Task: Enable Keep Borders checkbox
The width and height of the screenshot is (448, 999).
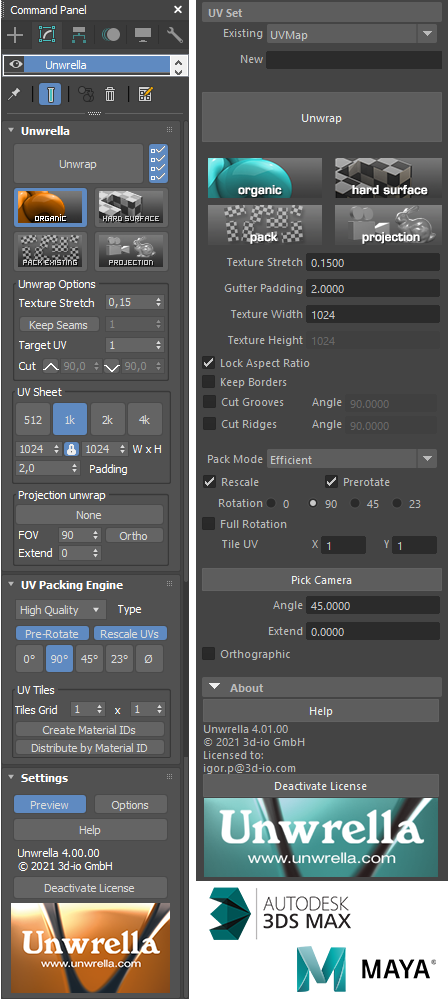Action: click(208, 382)
